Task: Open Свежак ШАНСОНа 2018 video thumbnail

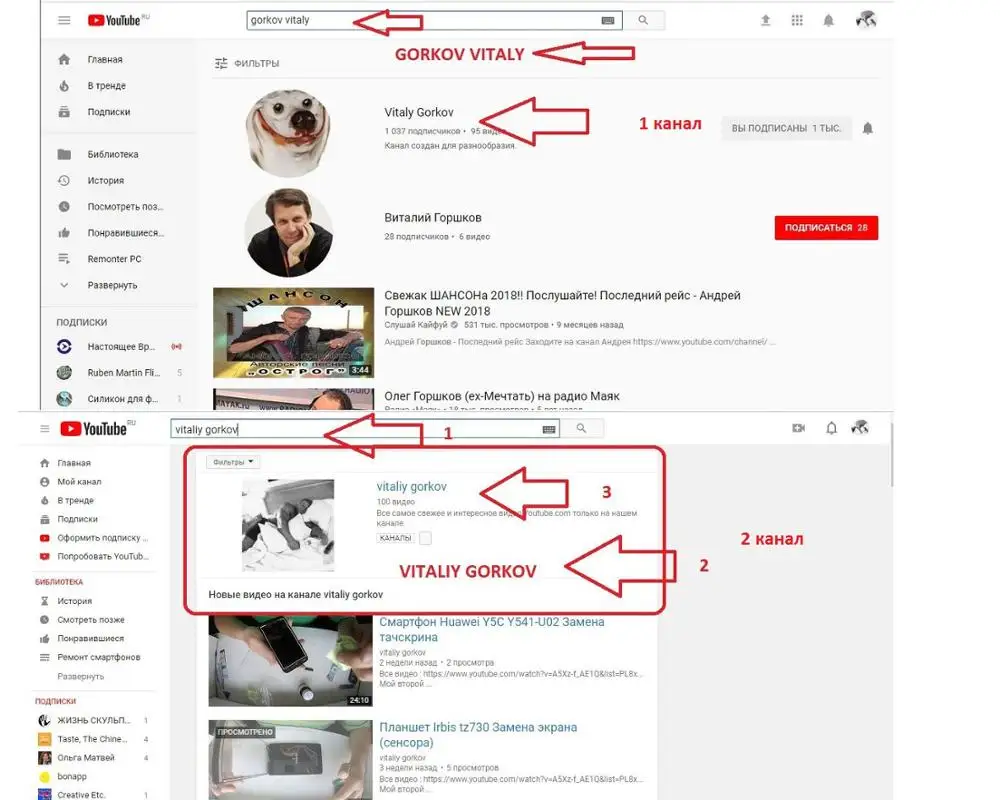Action: (293, 332)
